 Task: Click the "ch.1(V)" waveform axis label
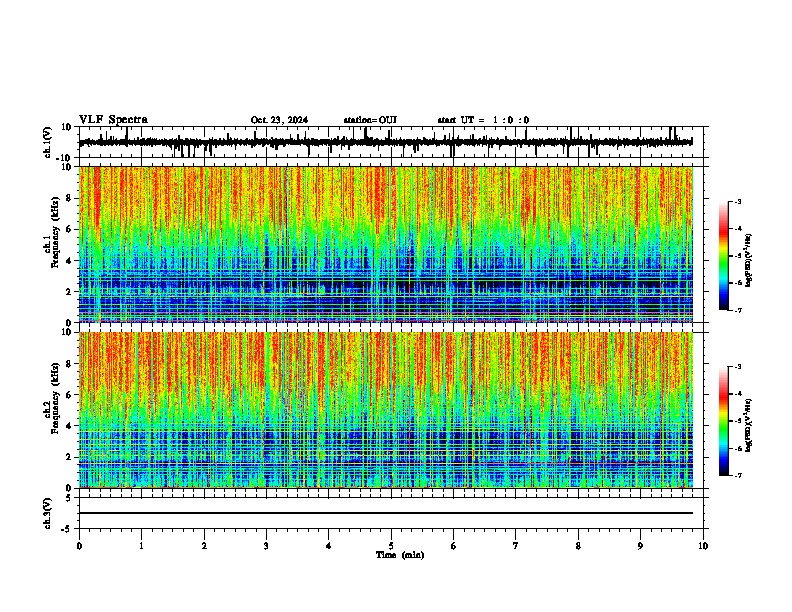click(48, 142)
